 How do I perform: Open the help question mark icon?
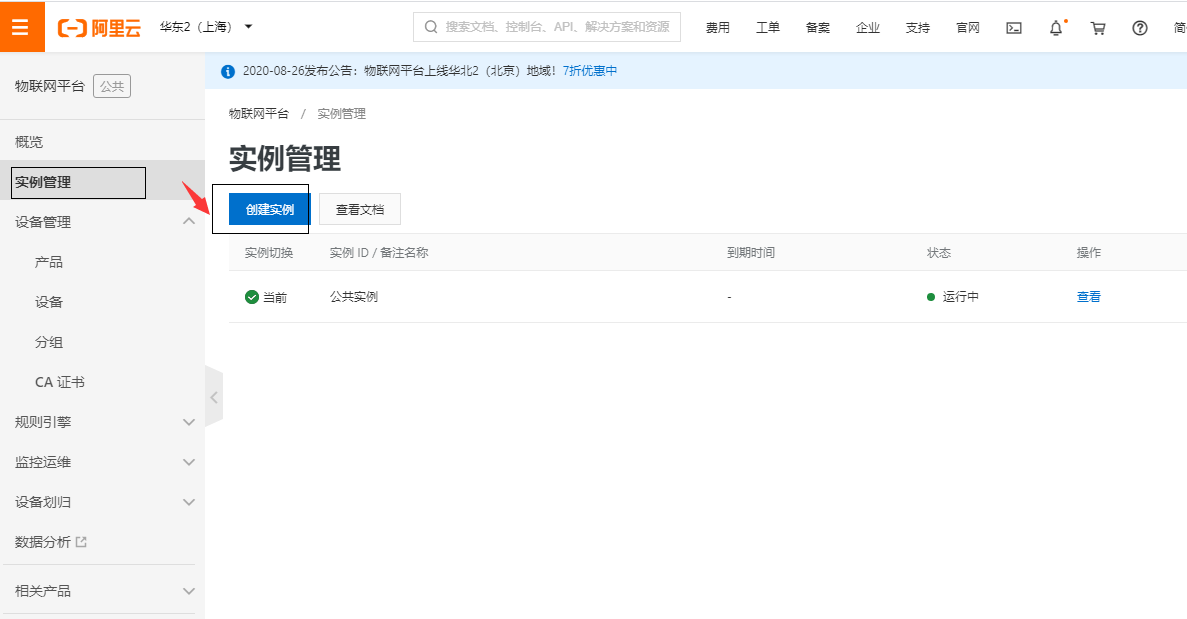pyautogui.click(x=1139, y=28)
